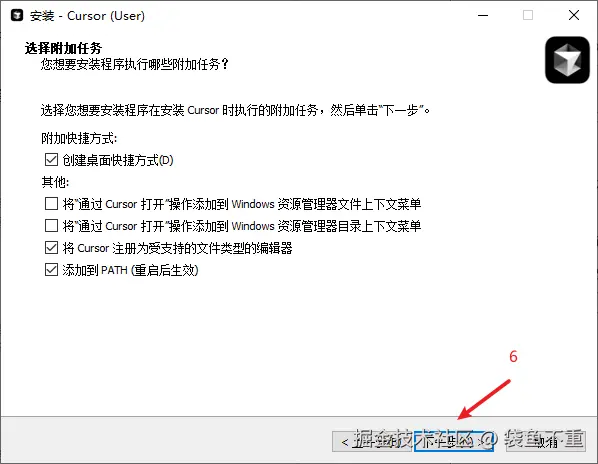Viewport: 598px width, 464px height.
Task: Click the "您想要安装程序执行哪些附加任务?" subtitle
Action: pos(135,64)
